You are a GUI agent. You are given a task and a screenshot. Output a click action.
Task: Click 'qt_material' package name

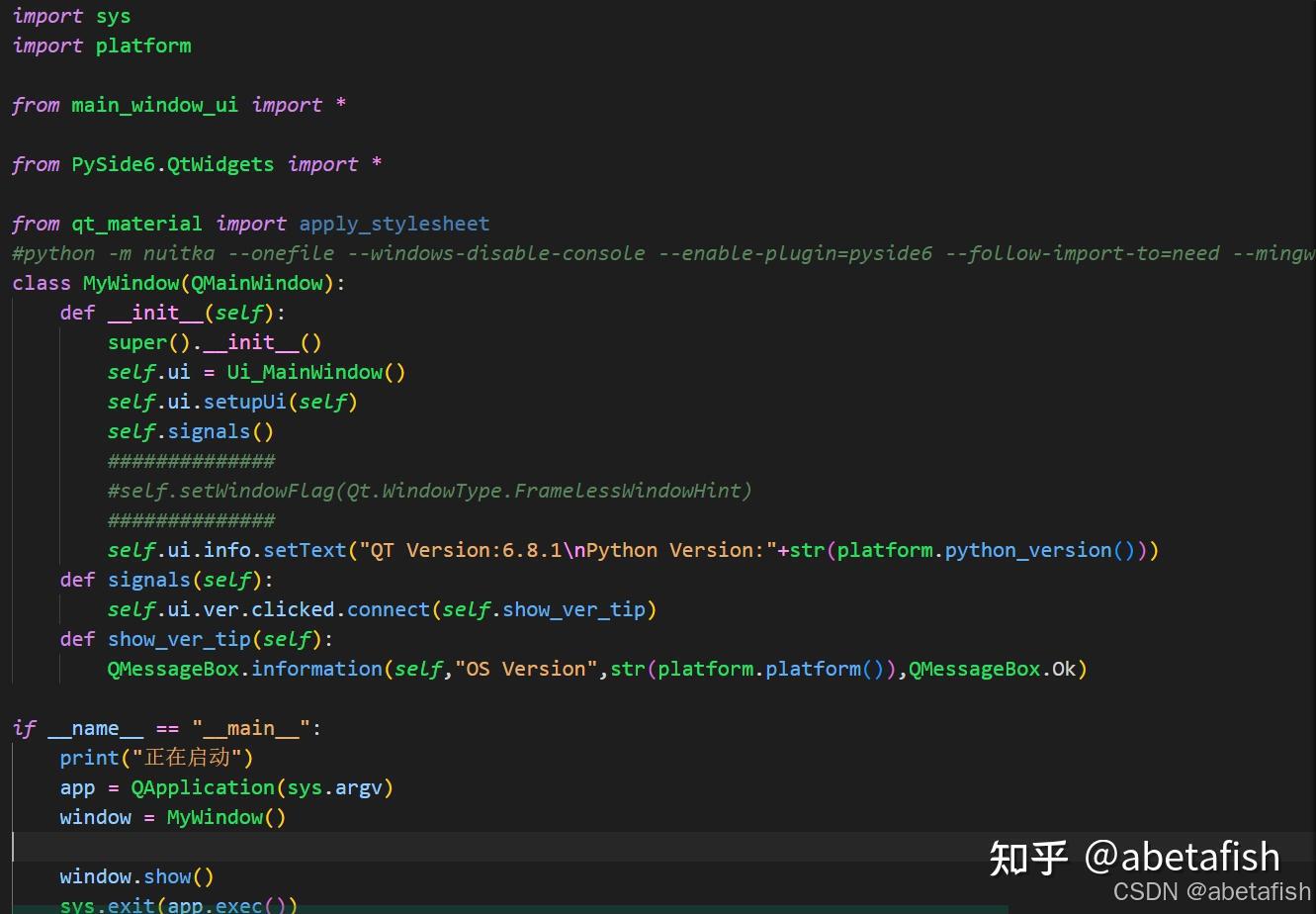pos(136,224)
